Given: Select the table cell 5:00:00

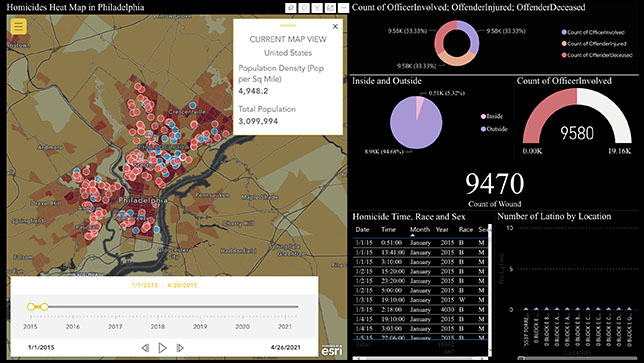Looking at the screenshot, I should [x=392, y=290].
